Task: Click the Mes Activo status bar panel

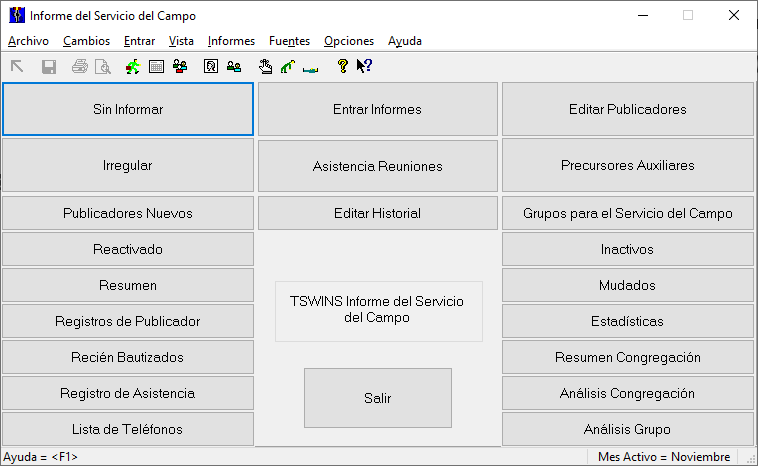Action: click(x=664, y=457)
